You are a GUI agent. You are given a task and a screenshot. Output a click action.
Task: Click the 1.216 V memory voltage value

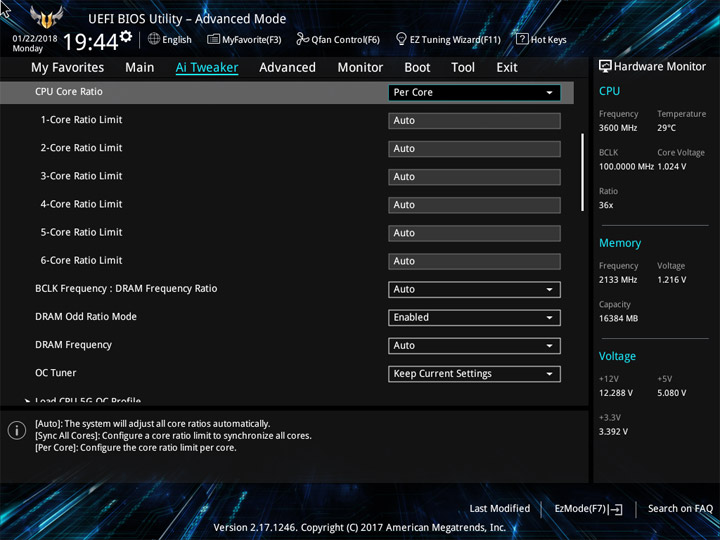(x=671, y=280)
